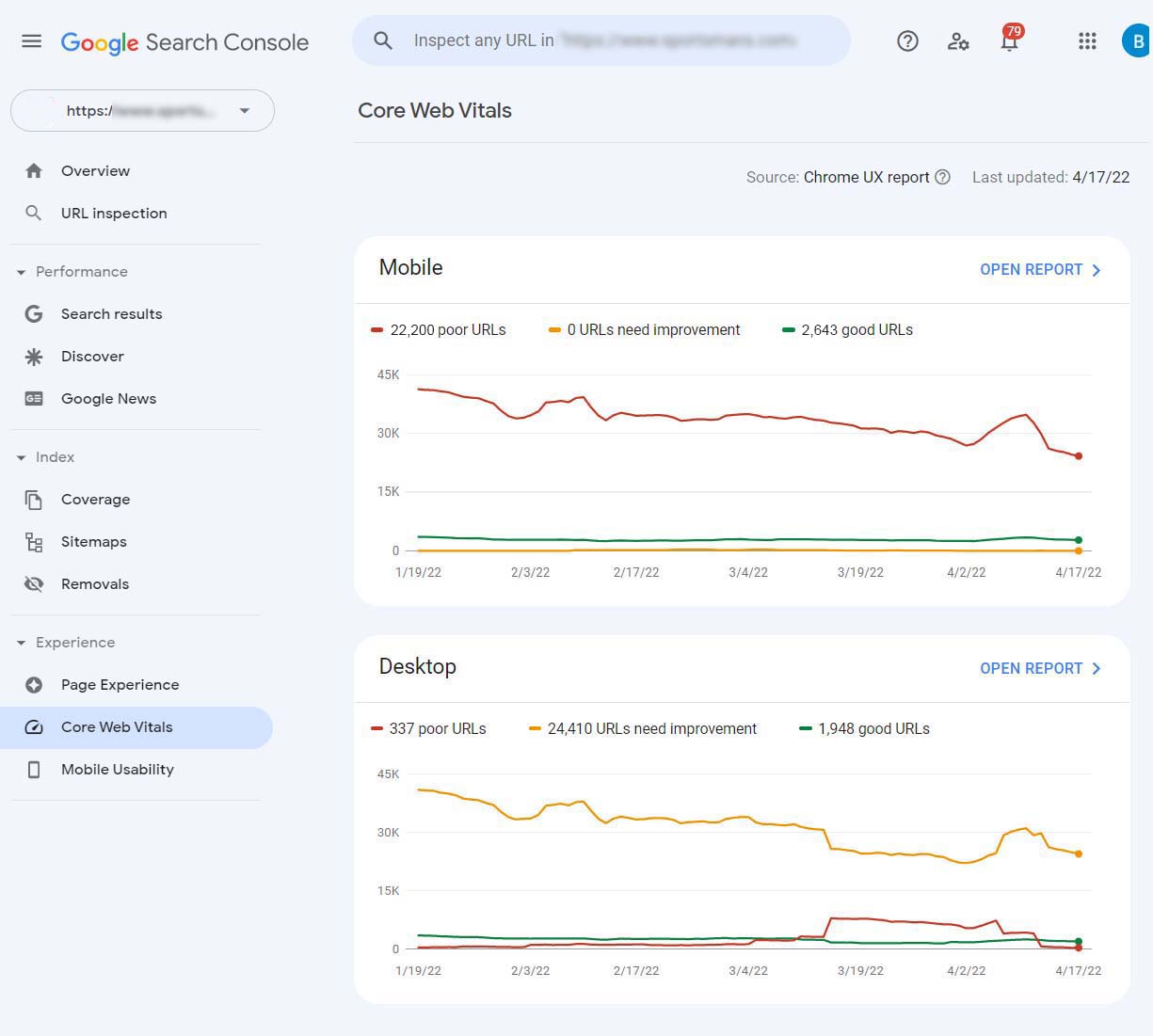The width and height of the screenshot is (1153, 1036).
Task: Click the Chrome UX report info icon
Action: (942, 177)
